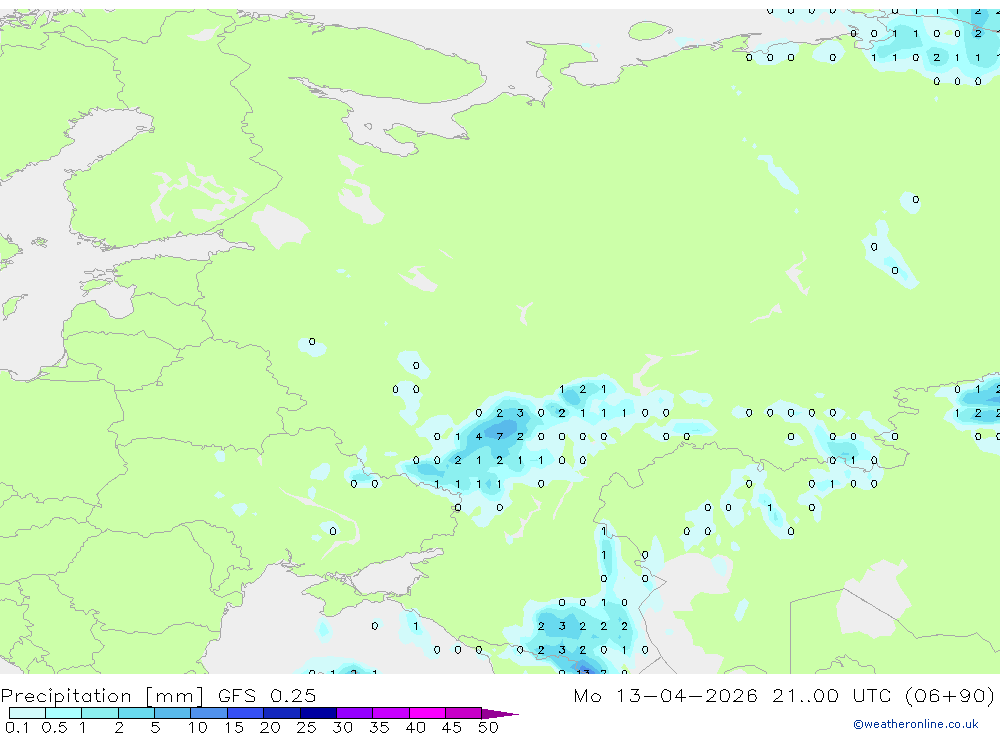Image resolution: width=1000 pixels, height=733 pixels.
Task: Select the 25 to 30 mm navy swatch
Action: [318, 713]
